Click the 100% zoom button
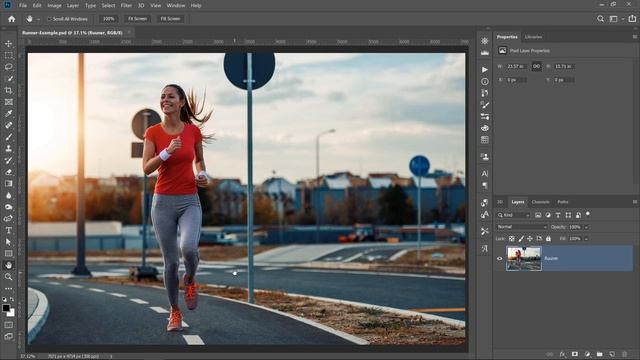This screenshot has height=360, width=640. 109,19
